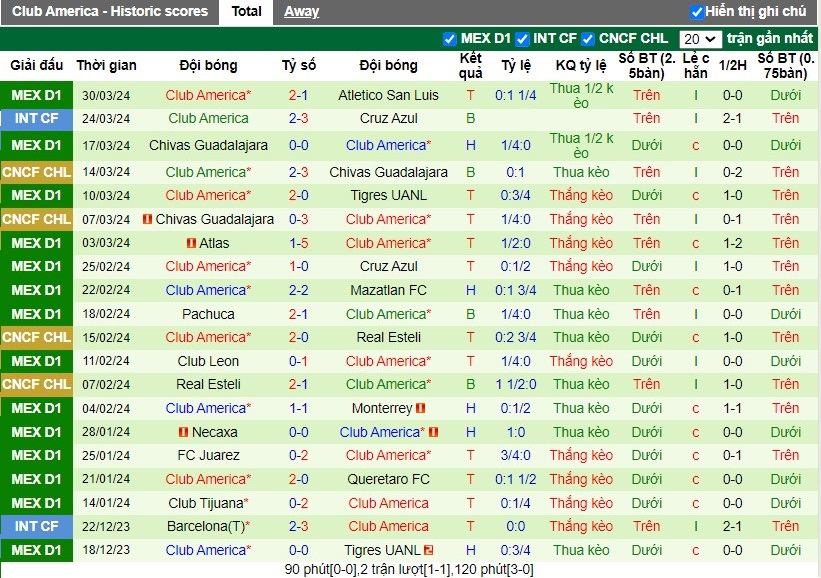Open Pachuca team link
The width and height of the screenshot is (821, 578).
point(208,314)
